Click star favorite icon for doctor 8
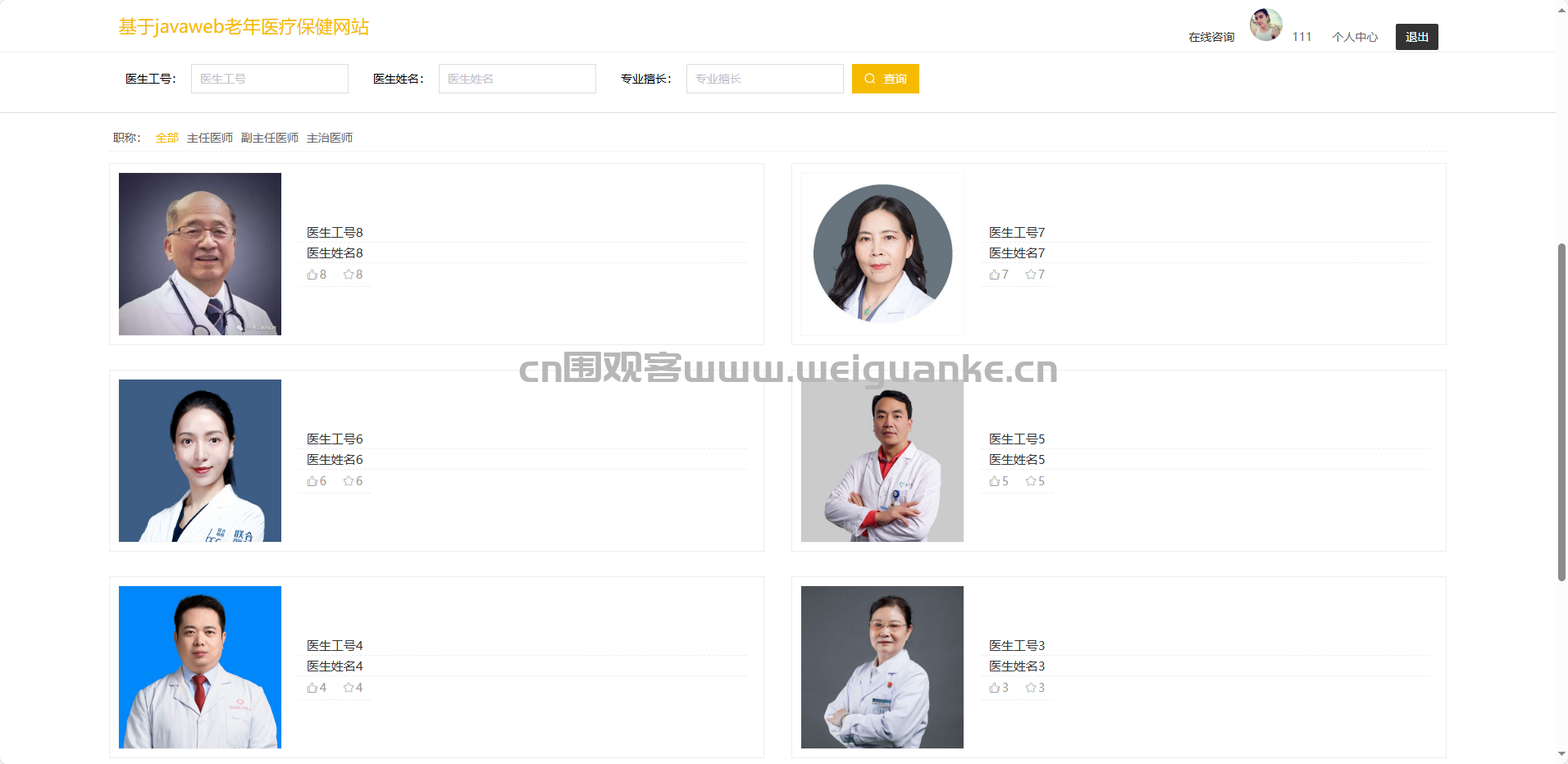Image resolution: width=1568 pixels, height=764 pixels. pyautogui.click(x=348, y=275)
